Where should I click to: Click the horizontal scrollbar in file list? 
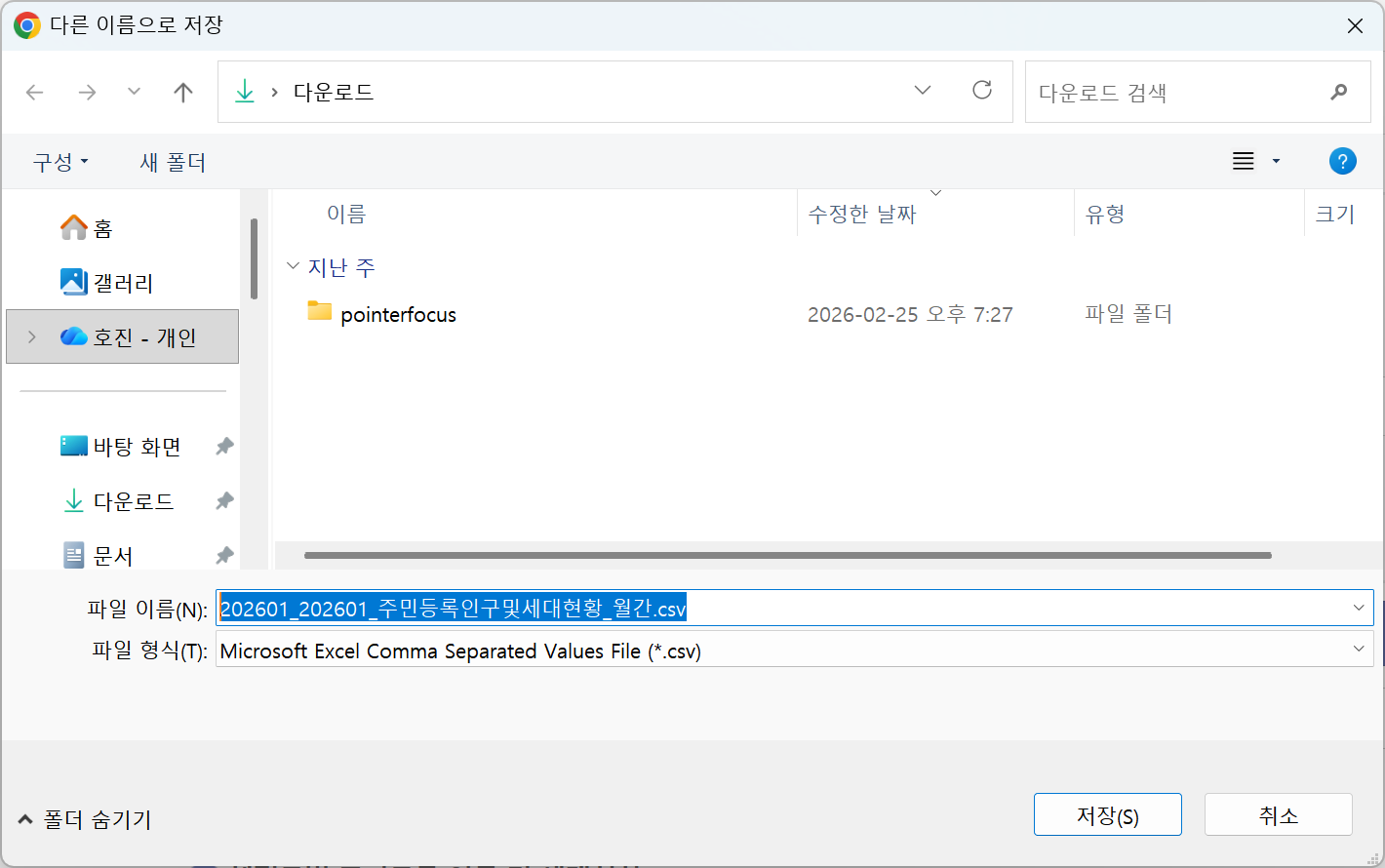(x=787, y=555)
